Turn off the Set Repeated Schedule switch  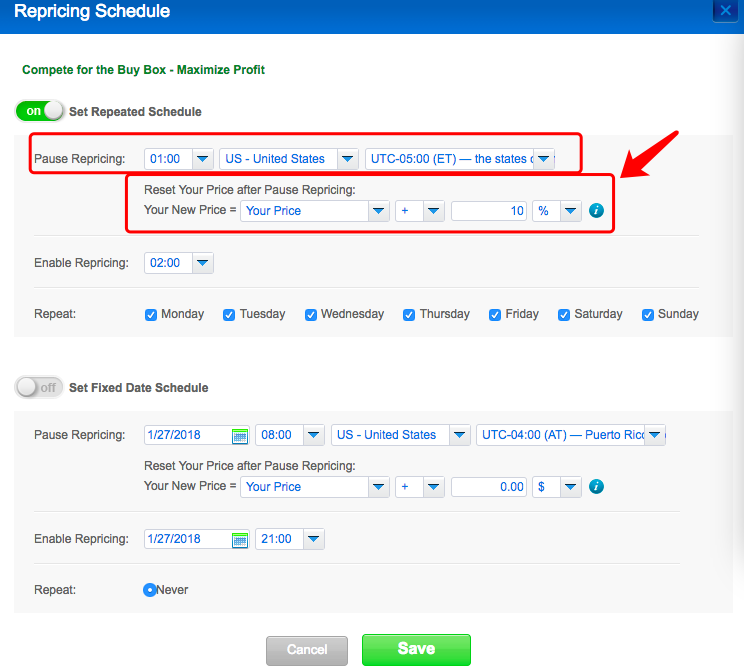(x=39, y=111)
